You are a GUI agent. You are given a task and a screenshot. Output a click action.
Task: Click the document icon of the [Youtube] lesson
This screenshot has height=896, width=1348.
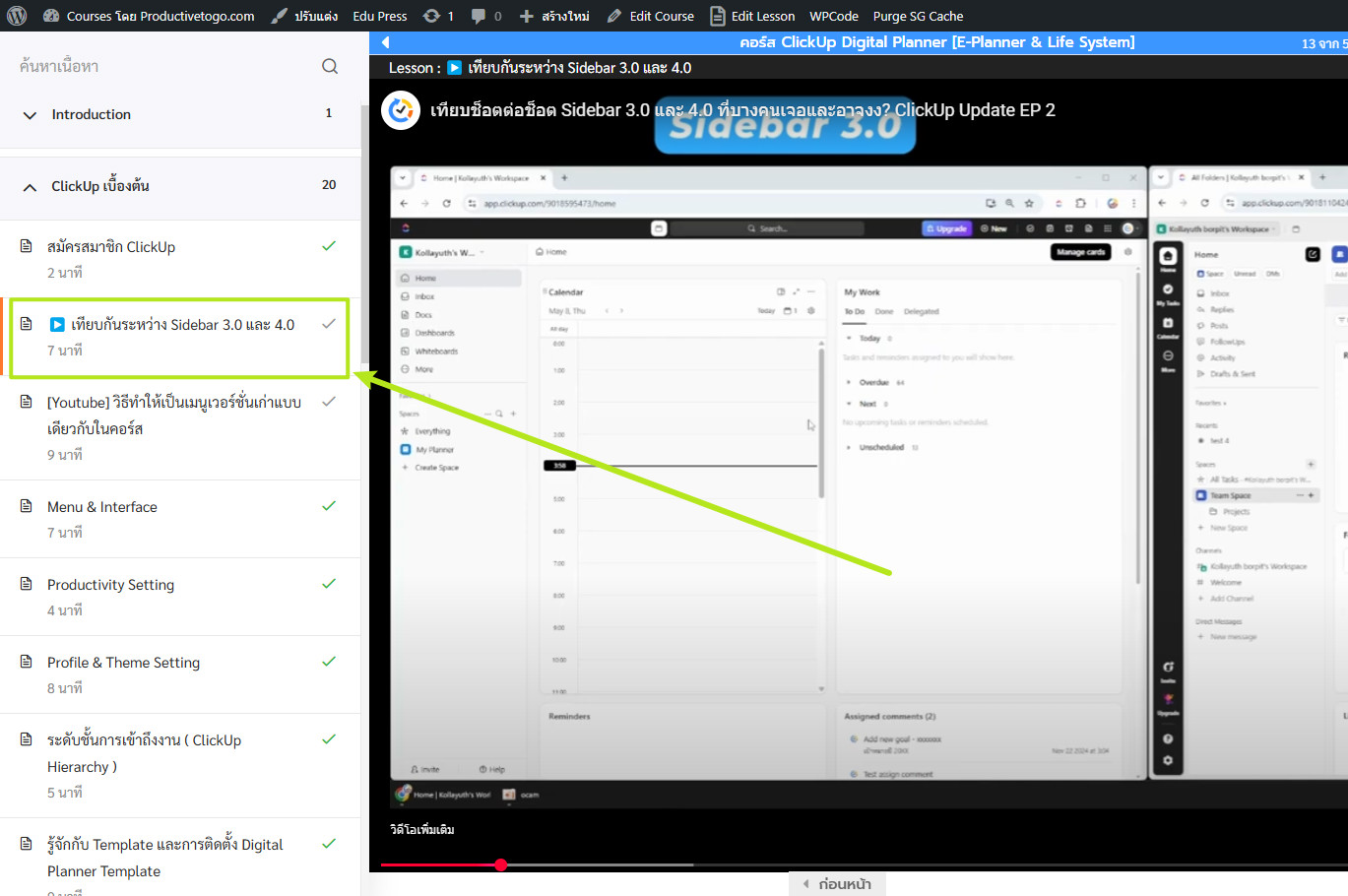(27, 402)
